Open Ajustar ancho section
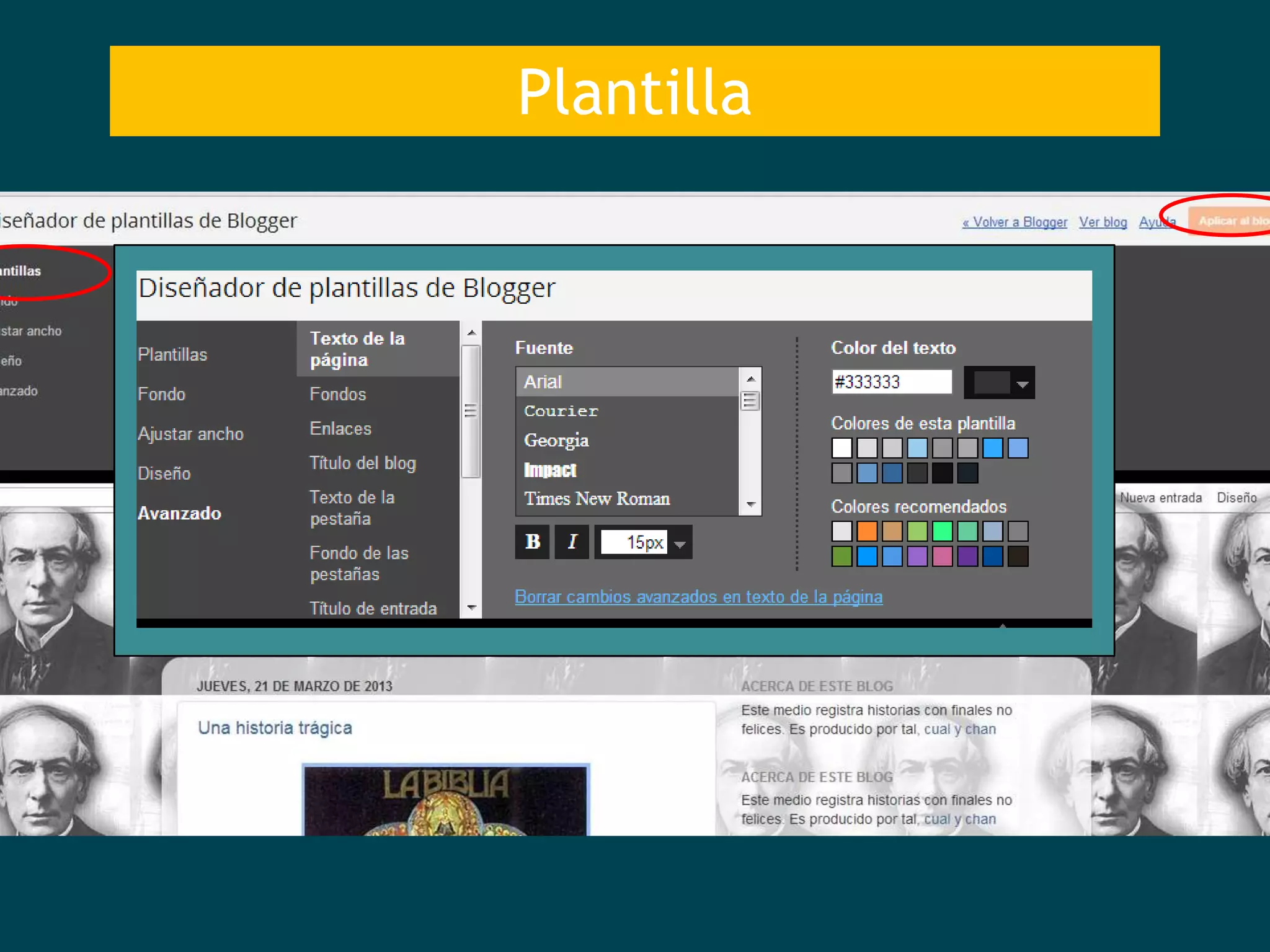 190,434
